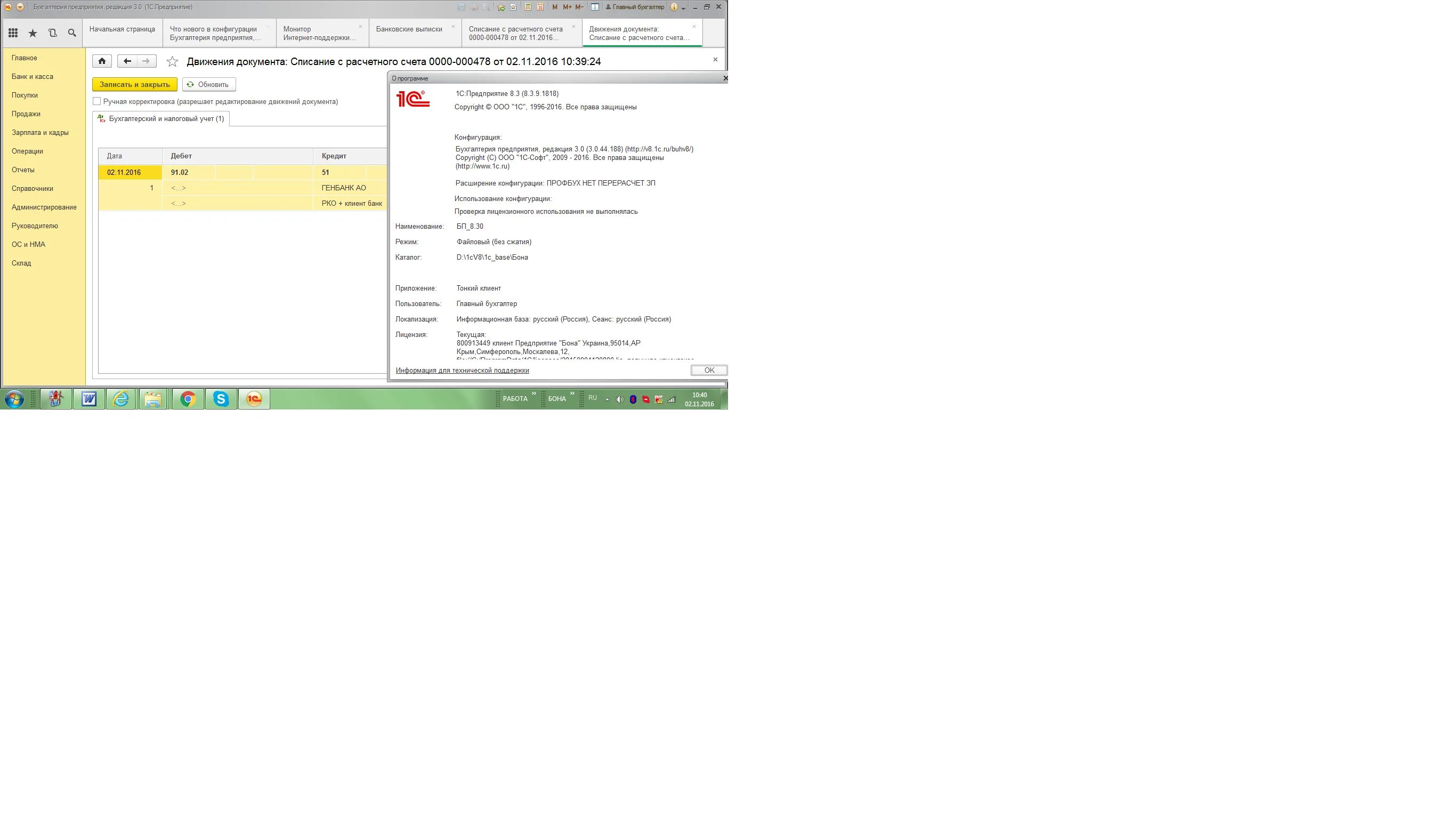This screenshot has width=1456, height=819.
Task: Open the calendar icon in title bar
Action: 540,7
